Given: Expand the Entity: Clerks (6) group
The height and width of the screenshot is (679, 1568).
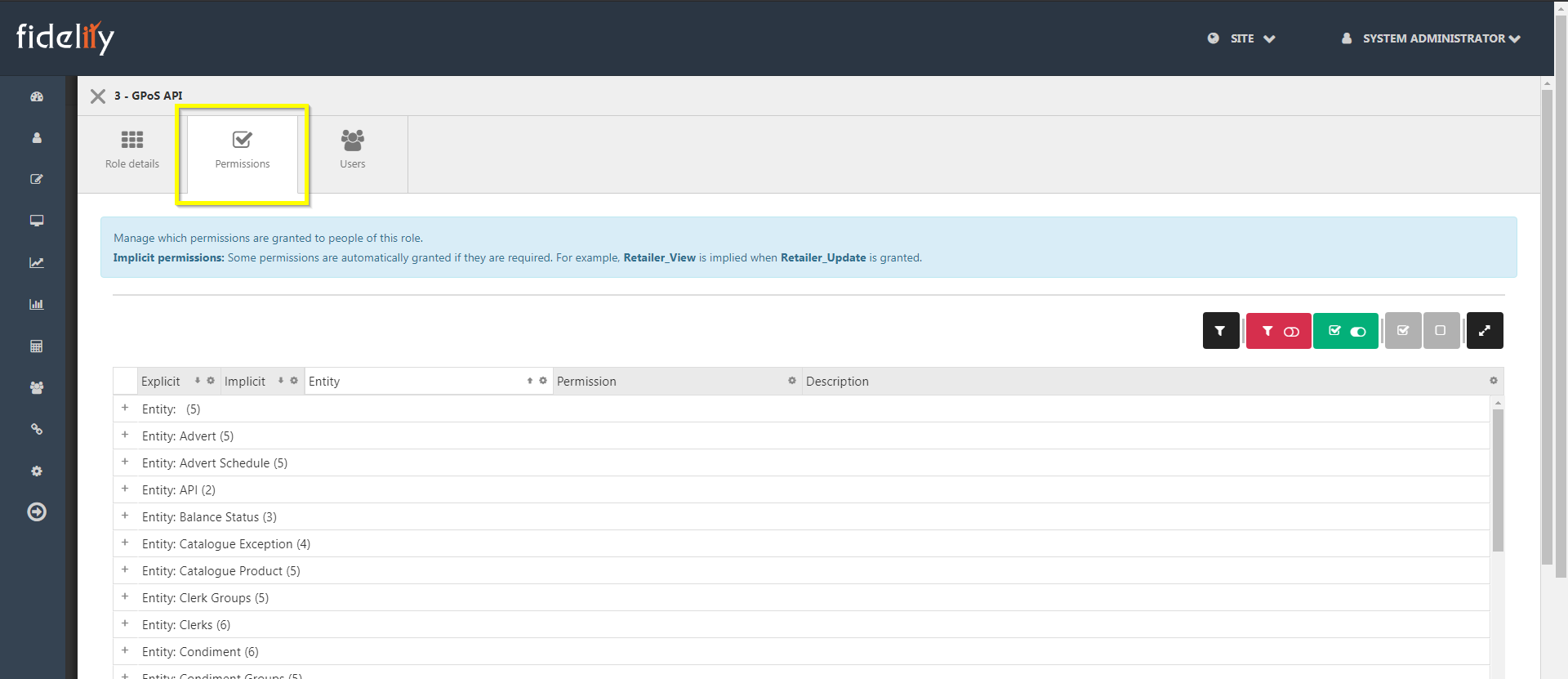Looking at the screenshot, I should pos(125,623).
